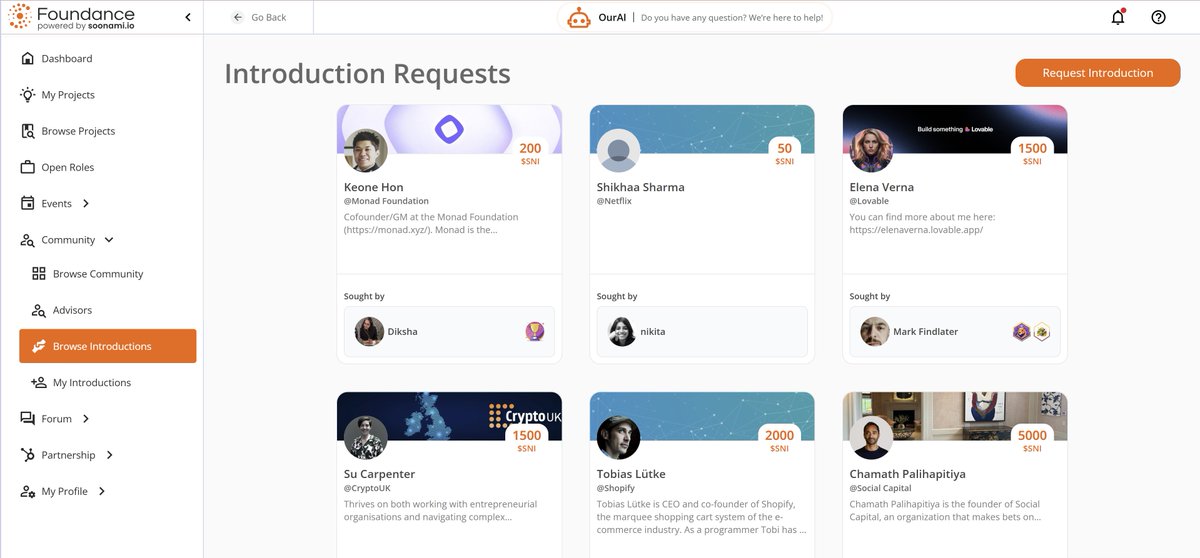The height and width of the screenshot is (558, 1200).
Task: Click the Browse Community grid icon
Action: 39,274
